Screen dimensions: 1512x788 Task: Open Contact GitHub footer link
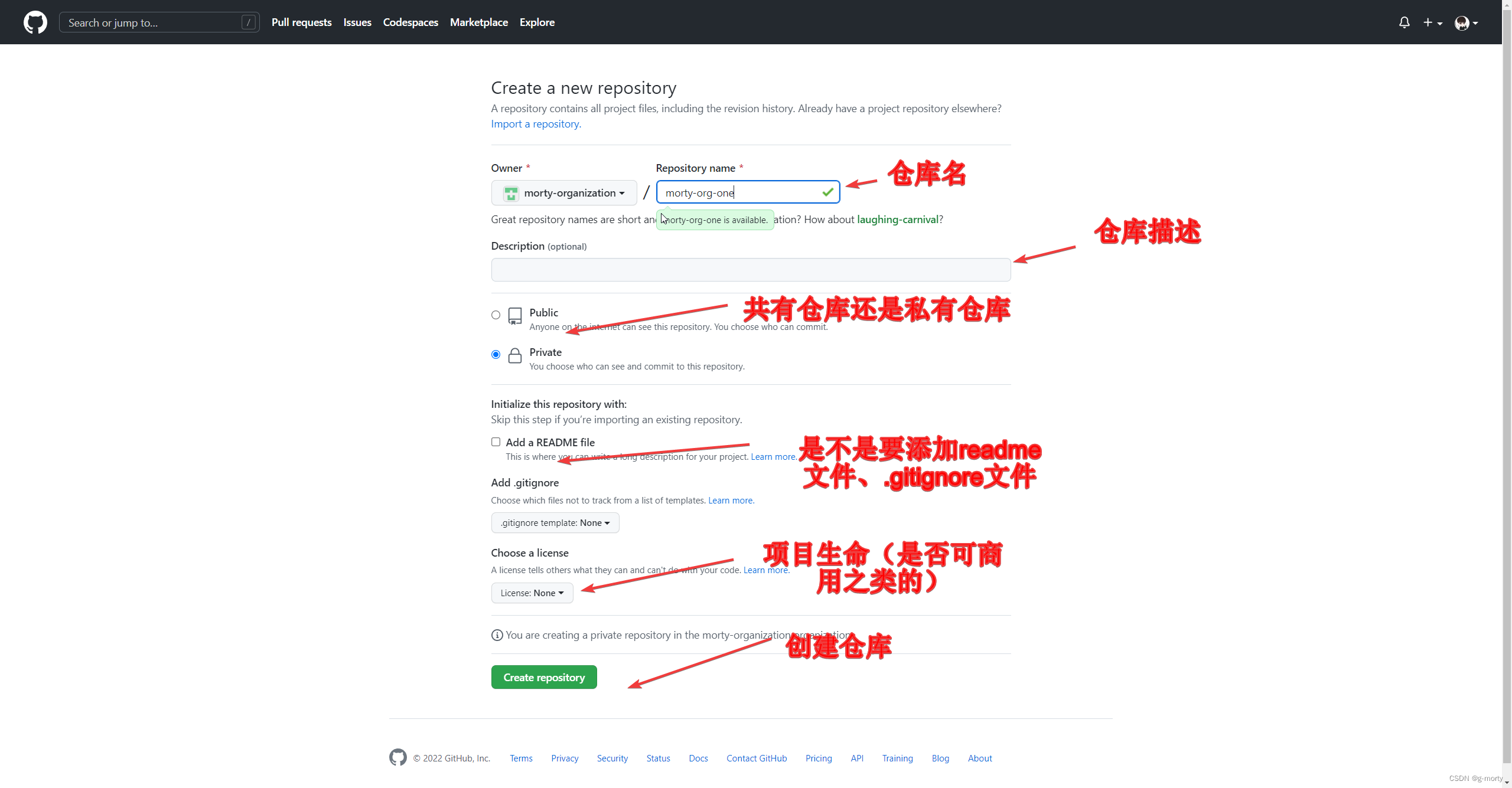click(x=757, y=758)
